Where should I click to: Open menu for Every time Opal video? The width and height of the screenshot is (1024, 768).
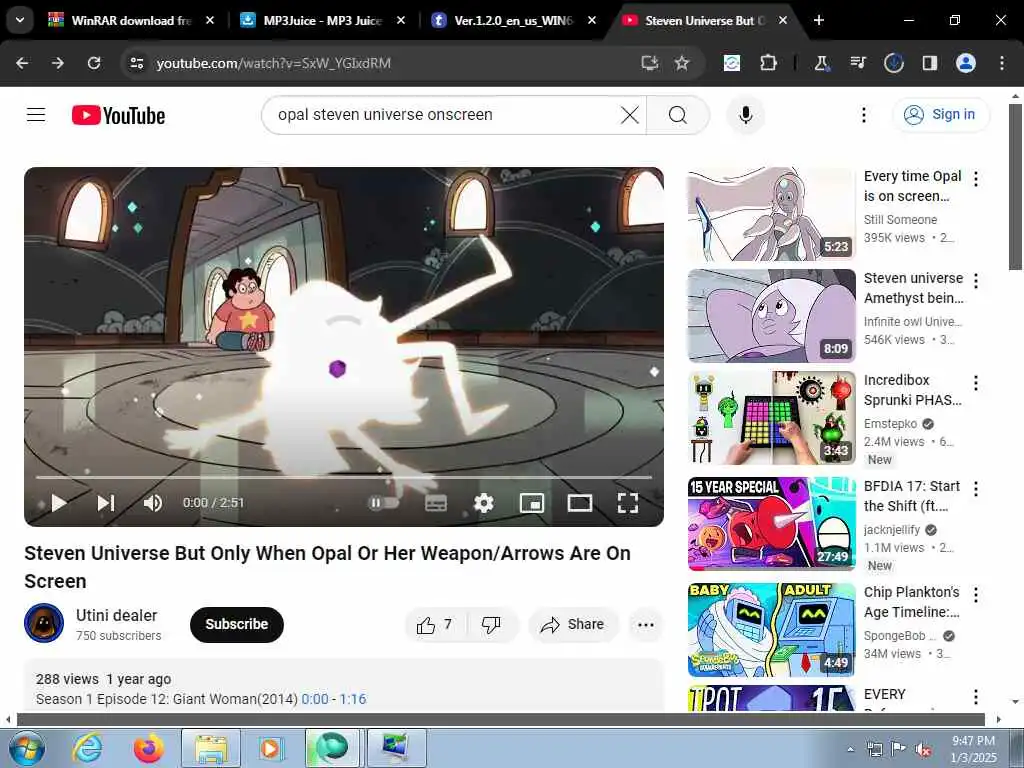976,178
